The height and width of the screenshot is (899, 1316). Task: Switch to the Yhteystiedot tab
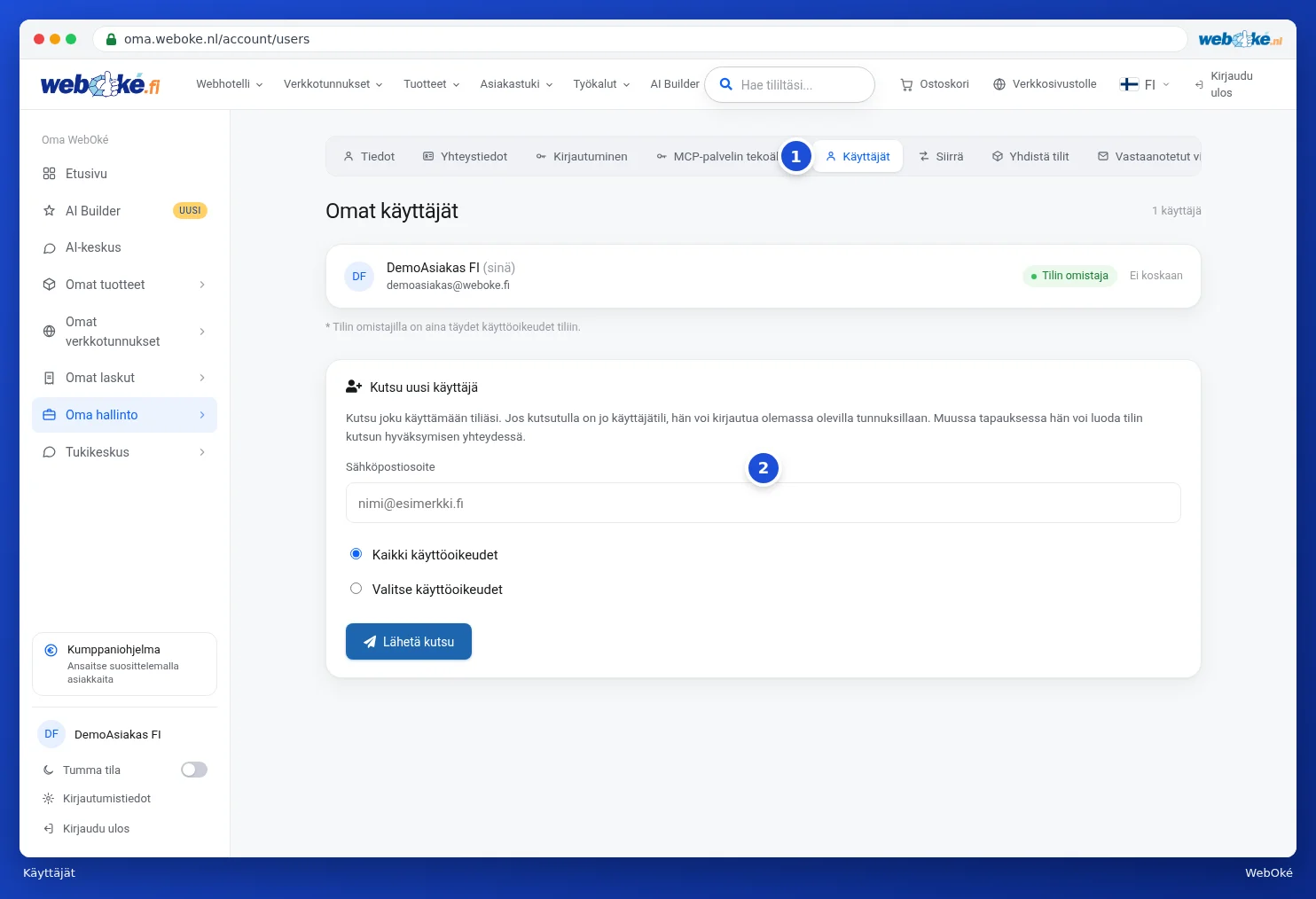coord(466,157)
